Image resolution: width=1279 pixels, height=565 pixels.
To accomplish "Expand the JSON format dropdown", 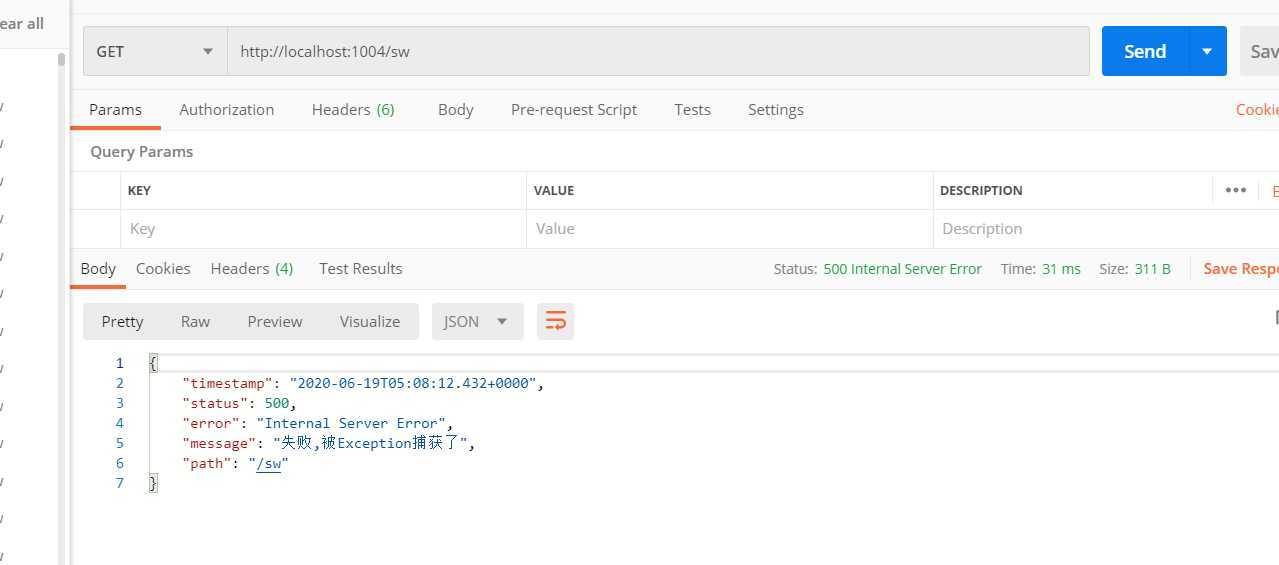I will [x=477, y=321].
